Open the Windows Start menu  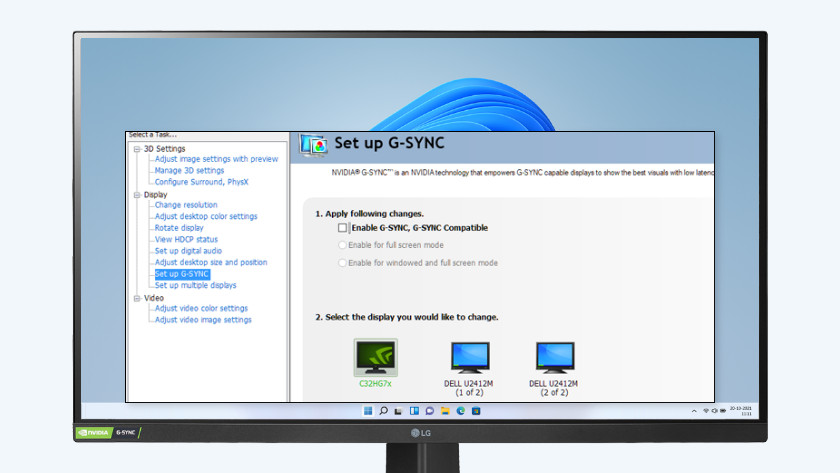pos(369,411)
